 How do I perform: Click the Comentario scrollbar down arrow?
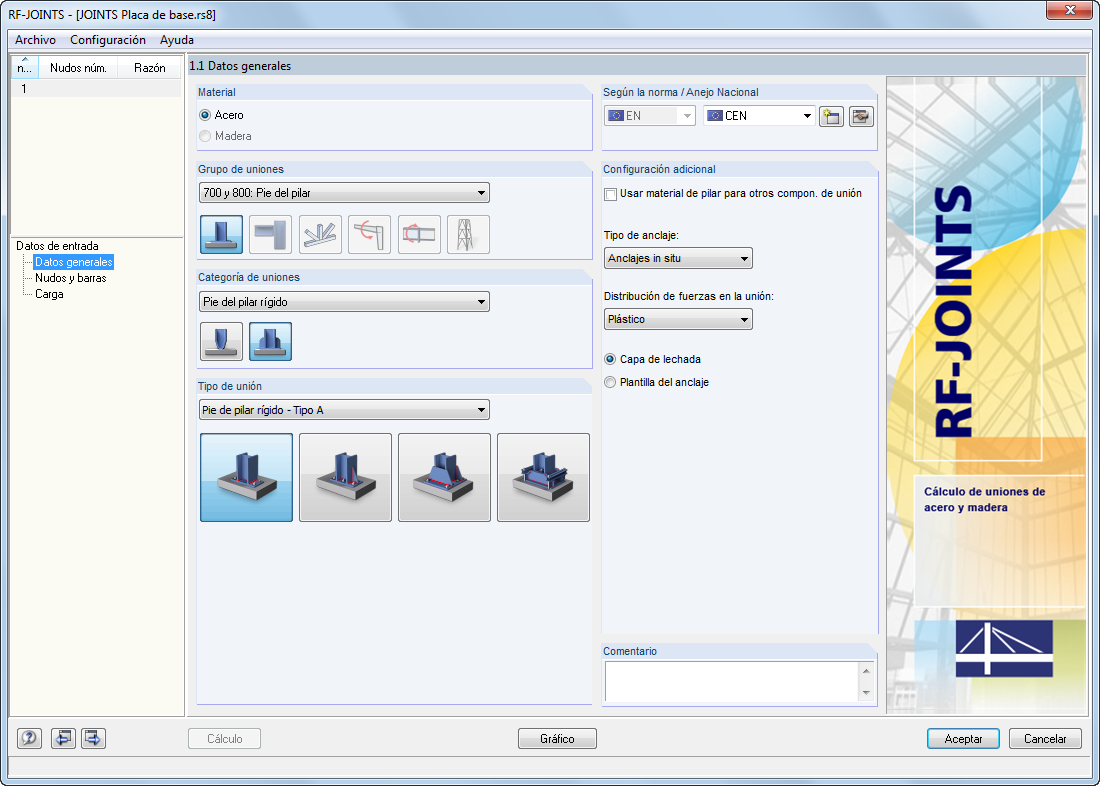click(x=866, y=693)
